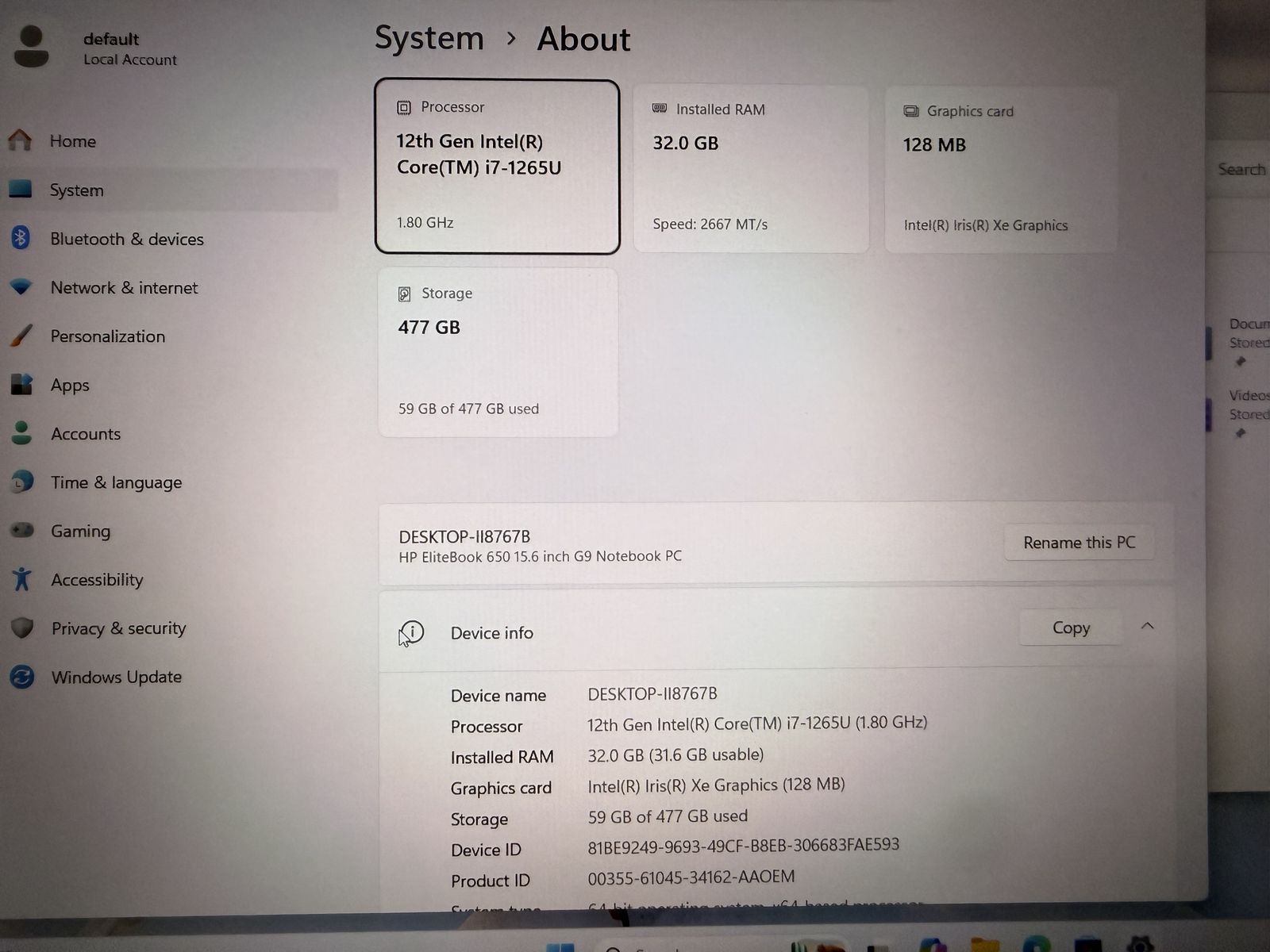The image size is (1270, 952).
Task: Click the Storage row value in Device info
Action: [x=668, y=816]
